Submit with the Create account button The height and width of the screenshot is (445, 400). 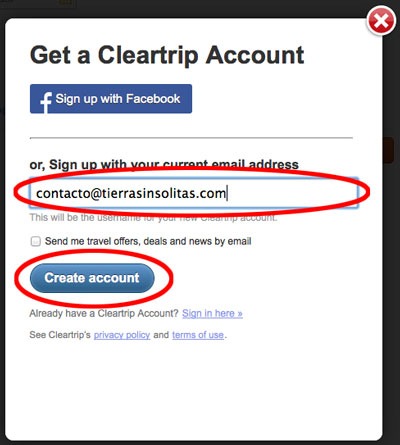point(92,278)
